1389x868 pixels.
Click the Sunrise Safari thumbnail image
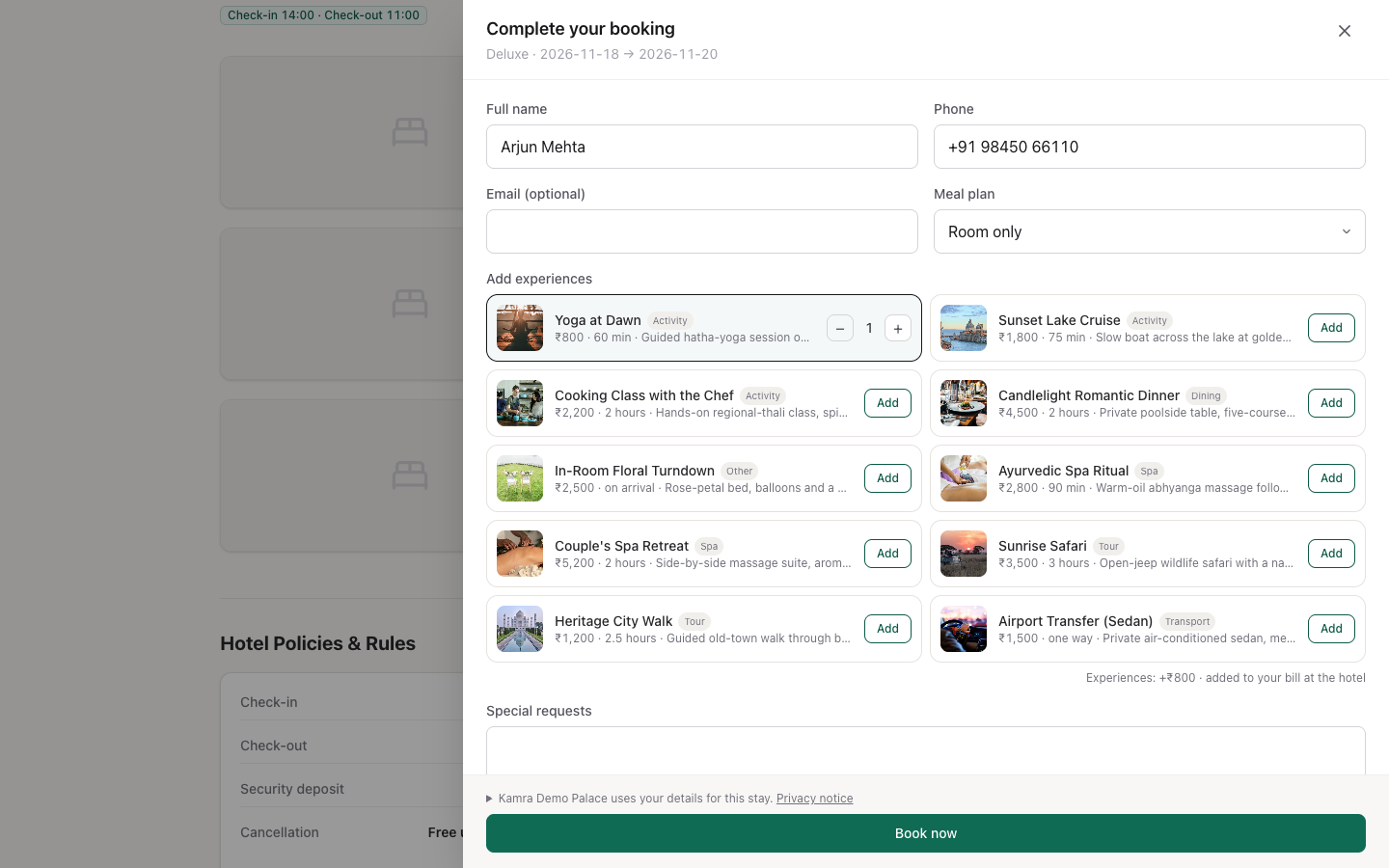coord(964,554)
